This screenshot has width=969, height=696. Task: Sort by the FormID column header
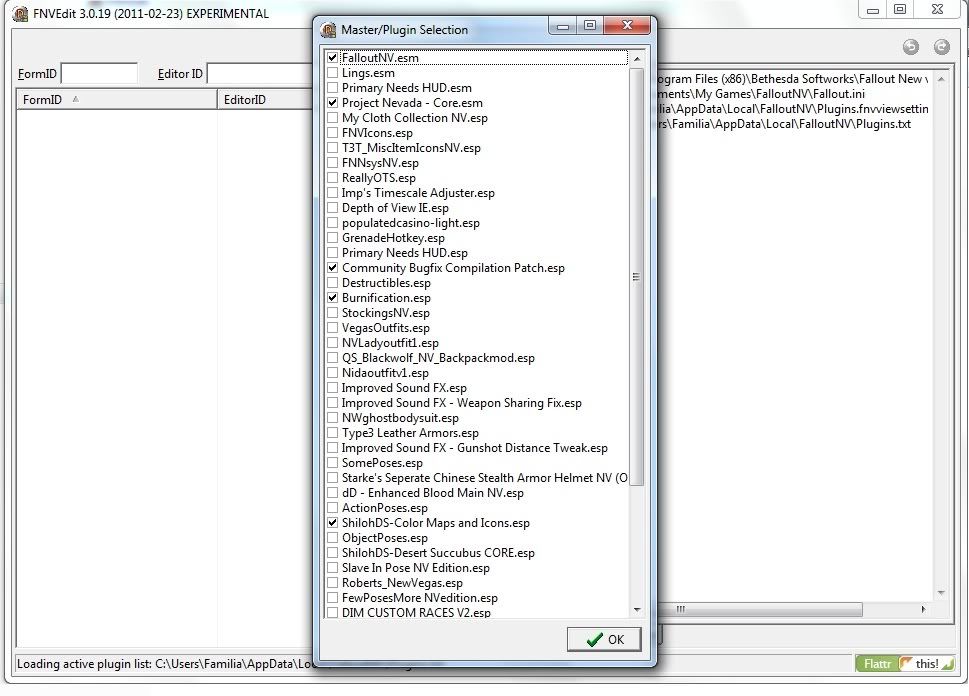pyautogui.click(x=117, y=100)
